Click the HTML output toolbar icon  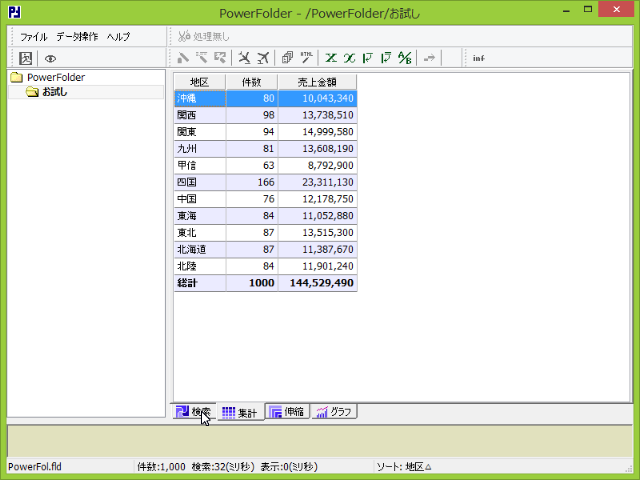pos(306,58)
